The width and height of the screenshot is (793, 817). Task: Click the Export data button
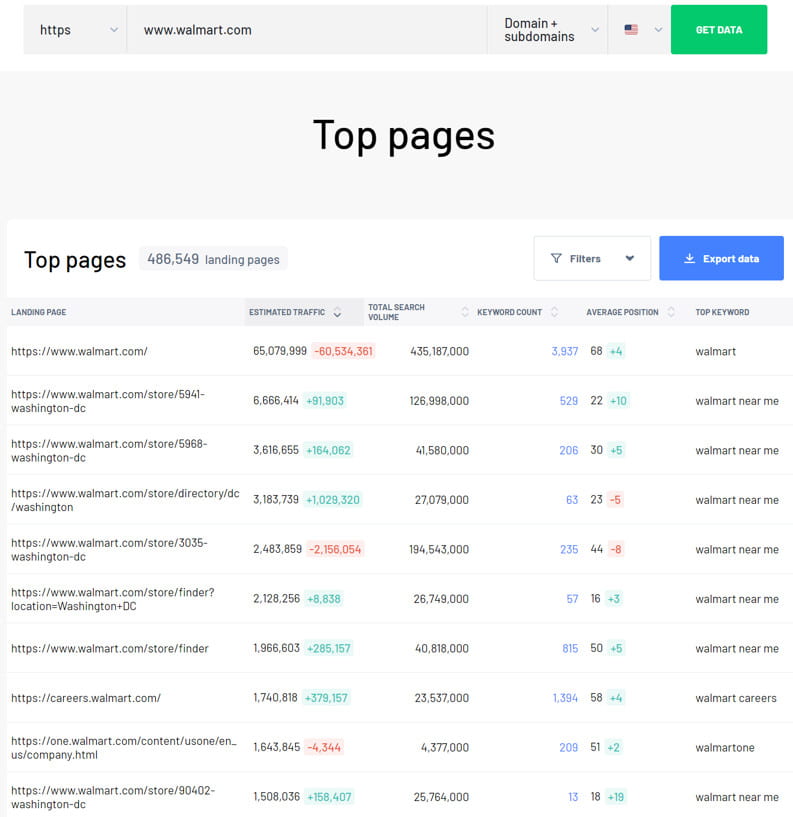click(721, 258)
